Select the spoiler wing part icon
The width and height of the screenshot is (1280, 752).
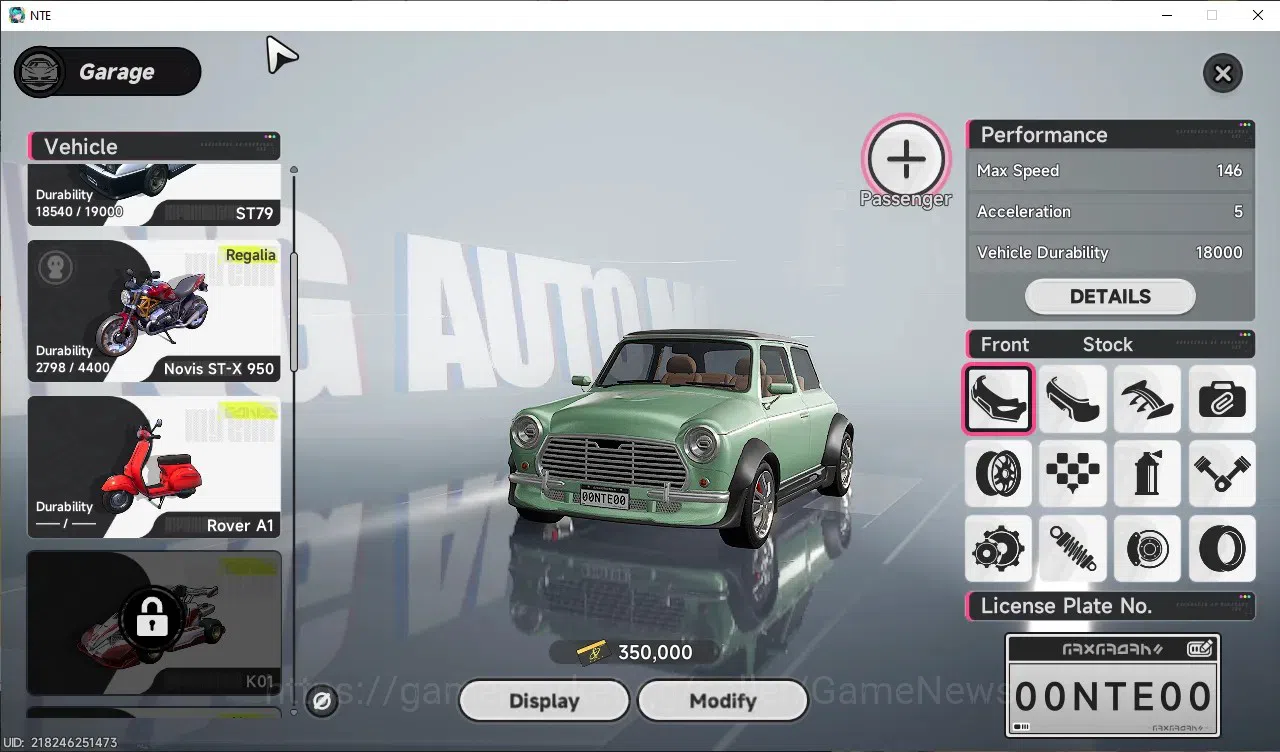click(1147, 399)
